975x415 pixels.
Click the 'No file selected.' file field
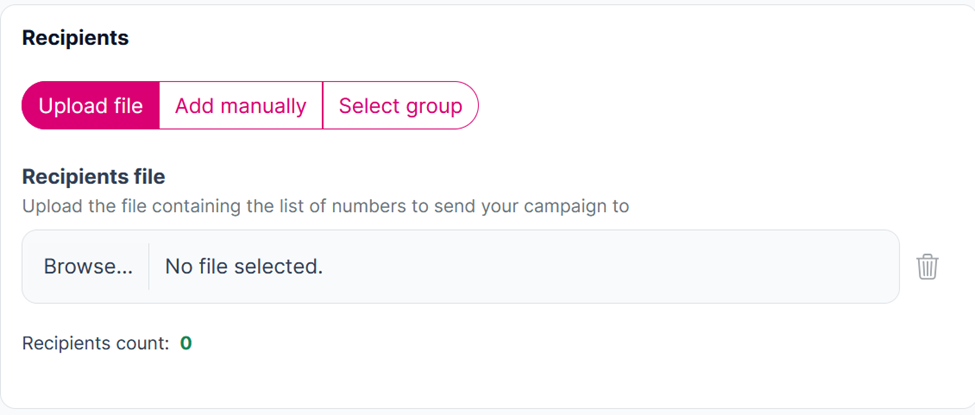click(244, 267)
